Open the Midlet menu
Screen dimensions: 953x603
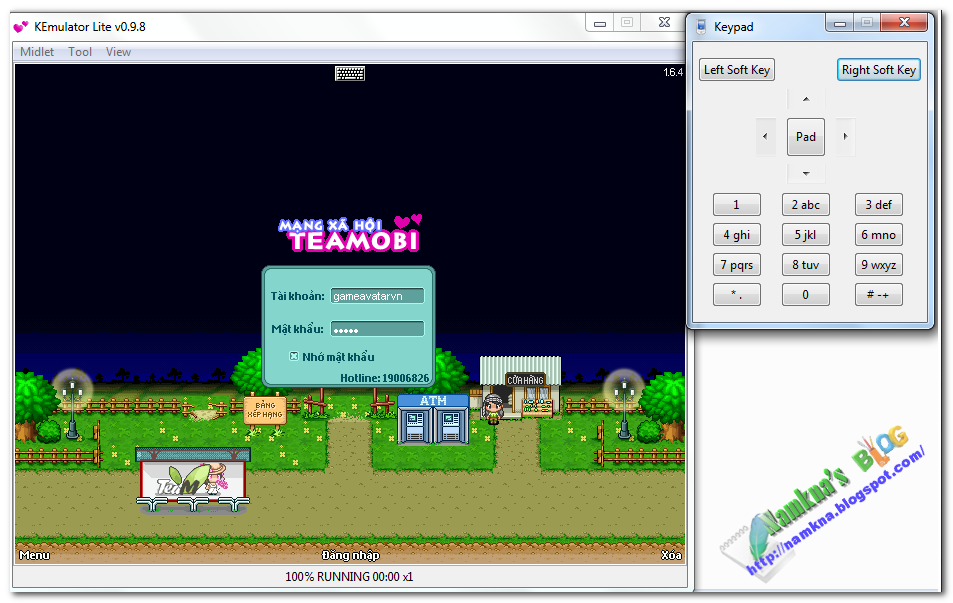pyautogui.click(x=36, y=52)
